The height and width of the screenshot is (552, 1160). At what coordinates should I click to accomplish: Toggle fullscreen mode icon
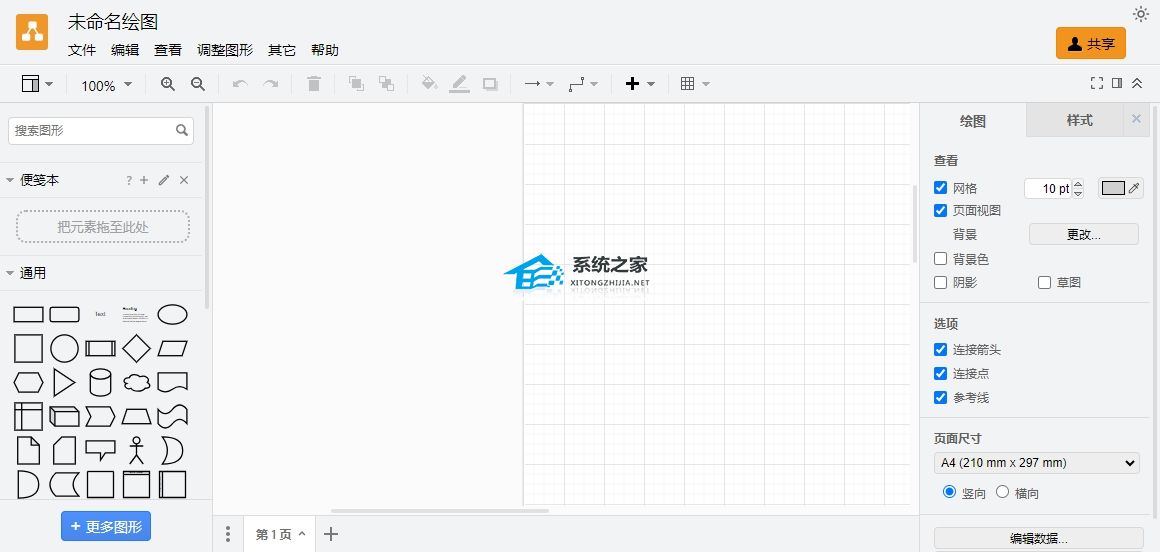pyautogui.click(x=1096, y=84)
